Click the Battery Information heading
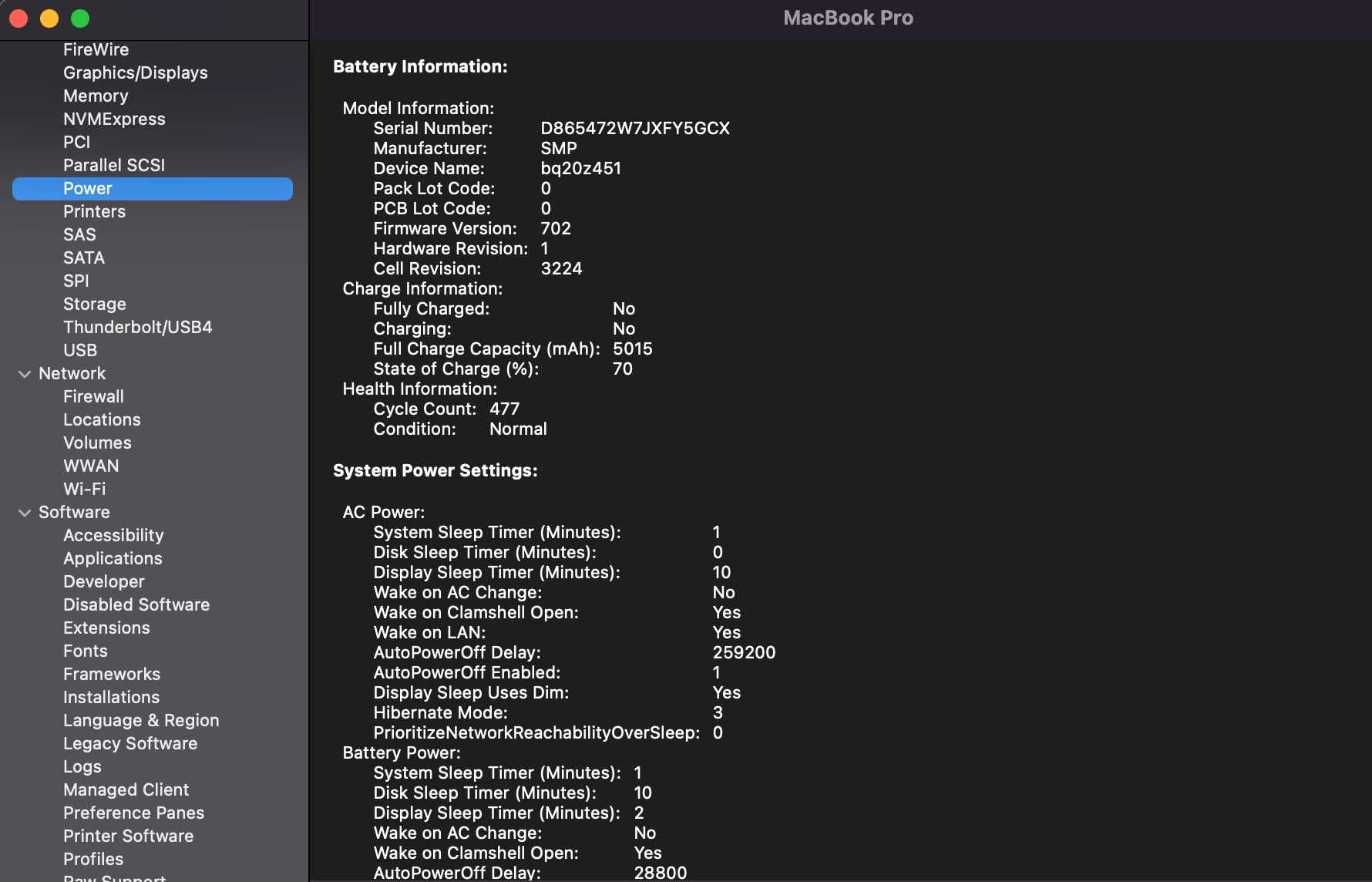The height and width of the screenshot is (882, 1372). pos(420,66)
